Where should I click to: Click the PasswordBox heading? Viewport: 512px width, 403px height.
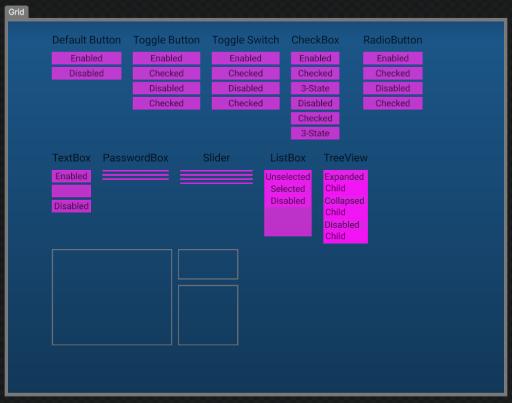coord(135,158)
